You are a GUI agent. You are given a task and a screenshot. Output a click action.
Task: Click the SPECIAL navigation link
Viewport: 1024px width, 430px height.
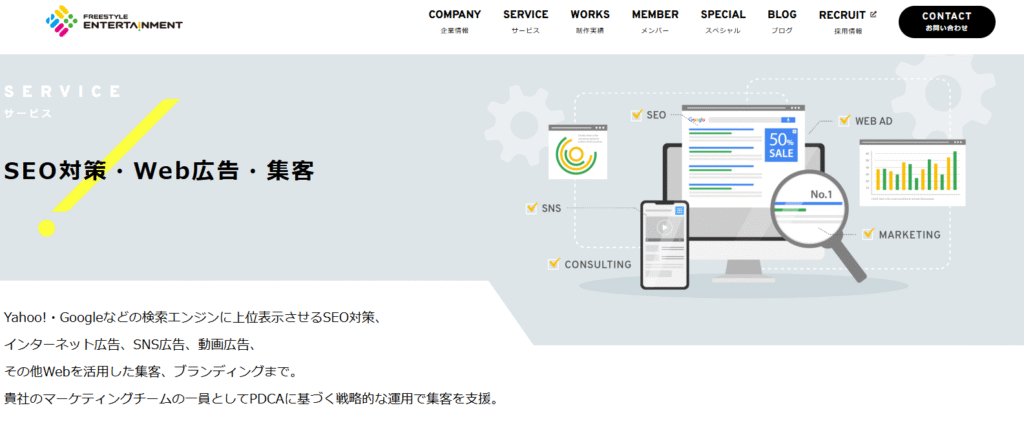click(x=722, y=21)
